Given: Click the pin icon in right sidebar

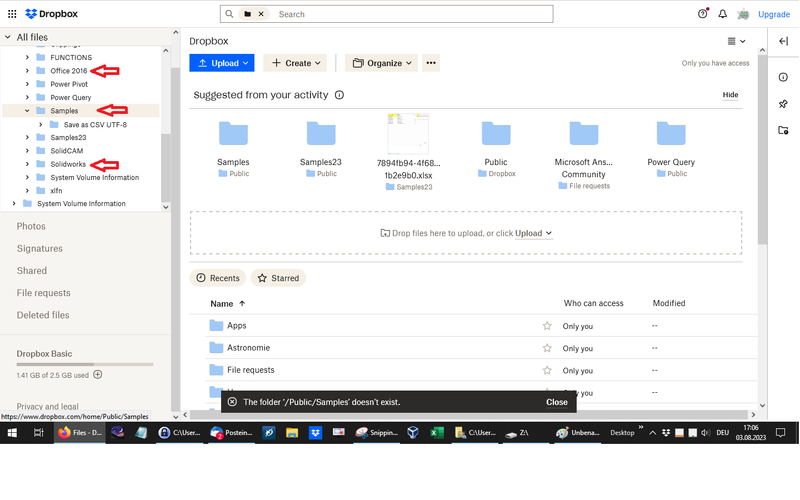Looking at the screenshot, I should point(783,104).
